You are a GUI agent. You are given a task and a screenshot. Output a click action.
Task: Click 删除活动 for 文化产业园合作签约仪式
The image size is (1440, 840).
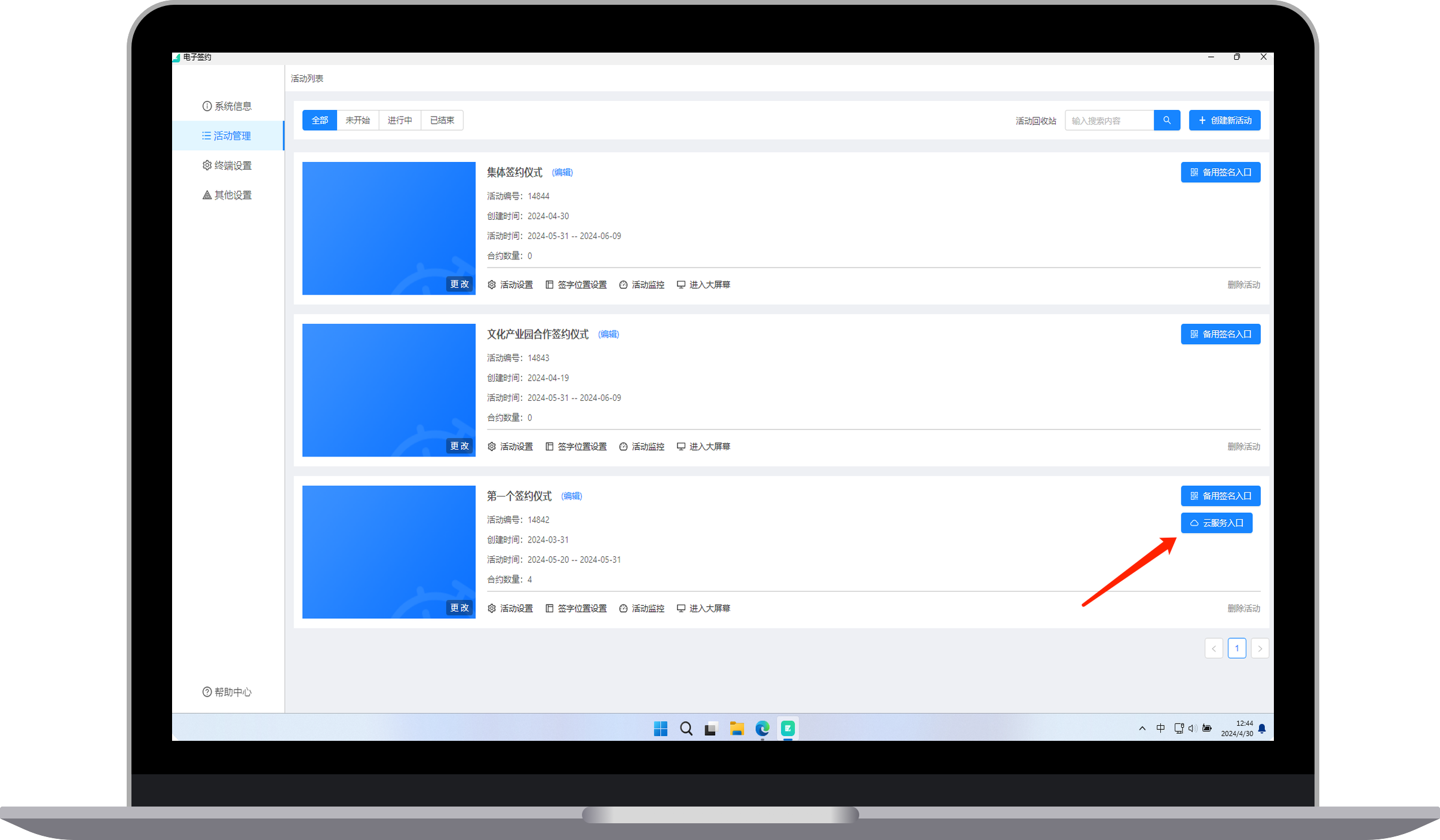[x=1244, y=447]
